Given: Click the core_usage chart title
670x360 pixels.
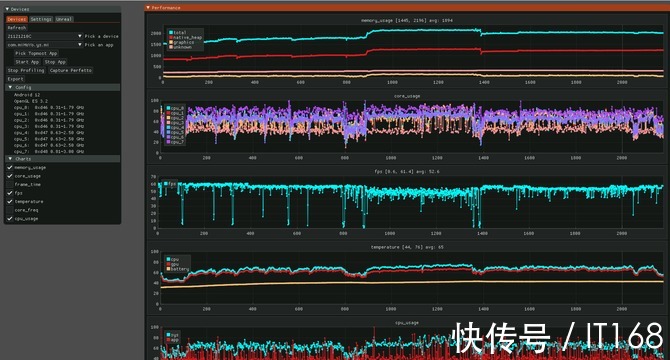Looking at the screenshot, I should point(406,96).
